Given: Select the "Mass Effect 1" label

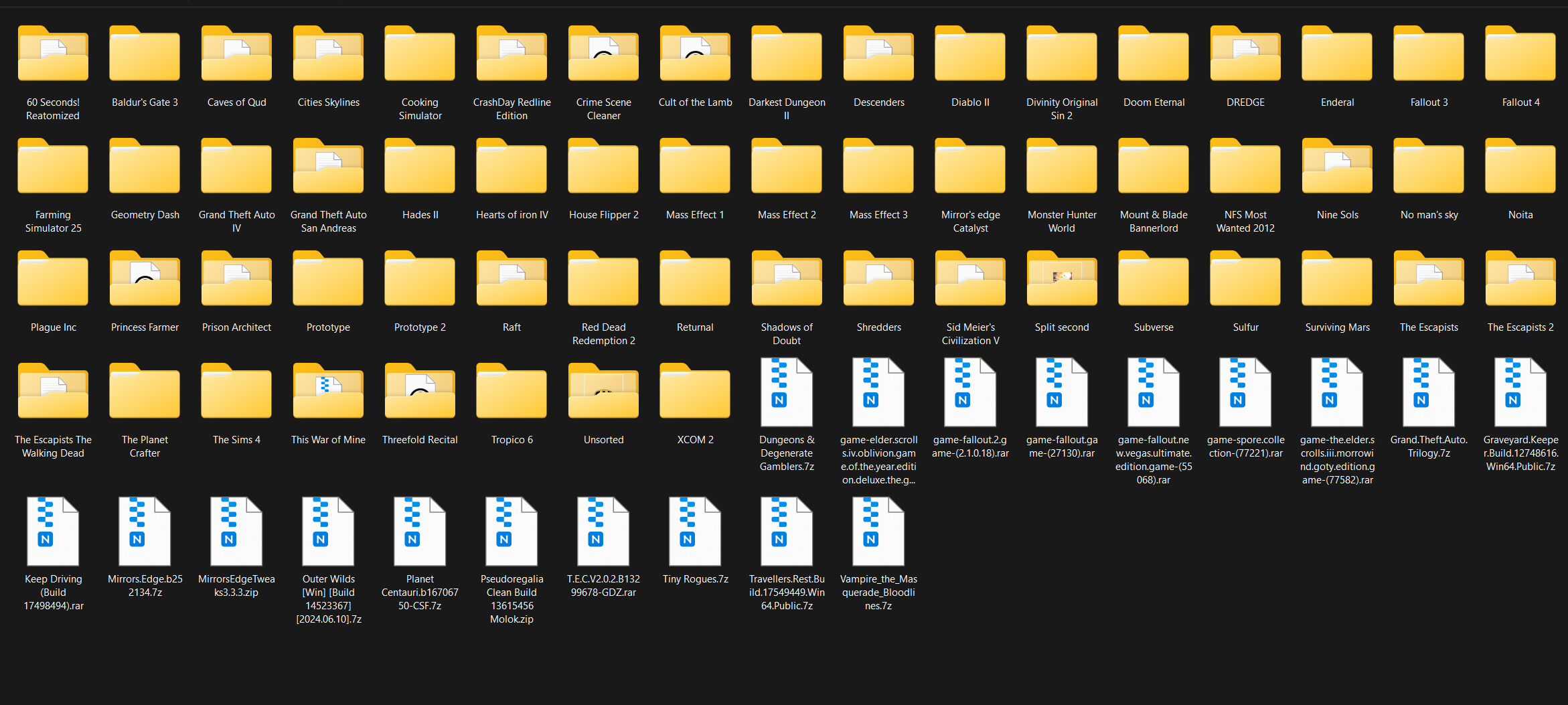Looking at the screenshot, I should click(695, 215).
